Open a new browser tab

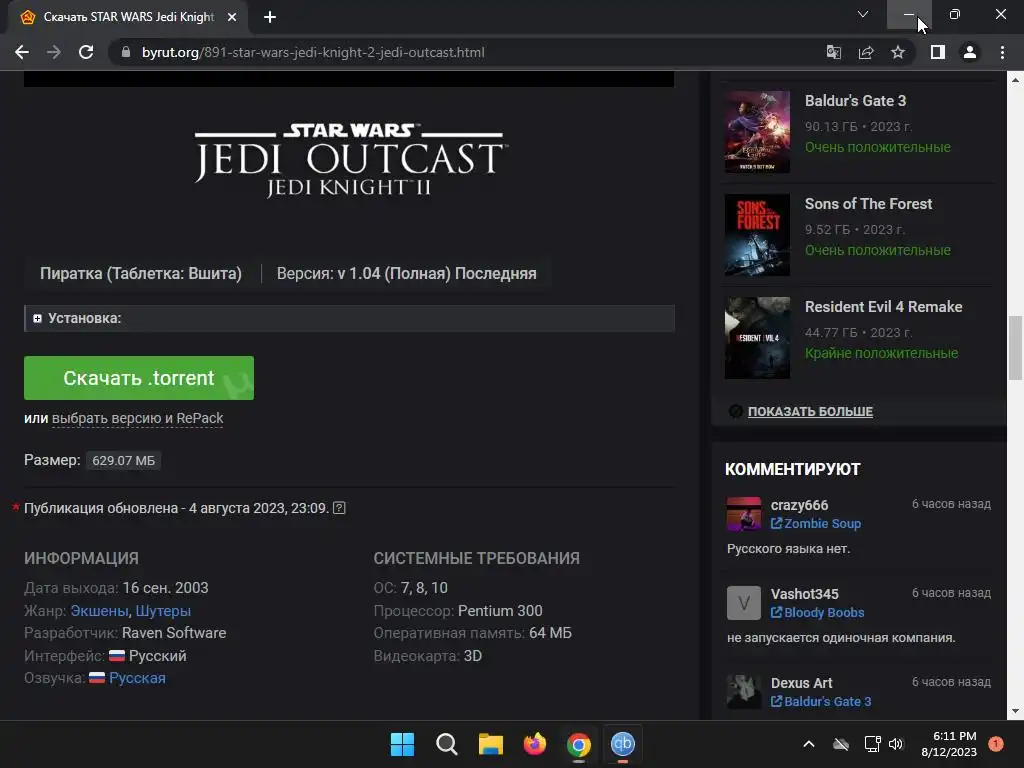click(270, 17)
